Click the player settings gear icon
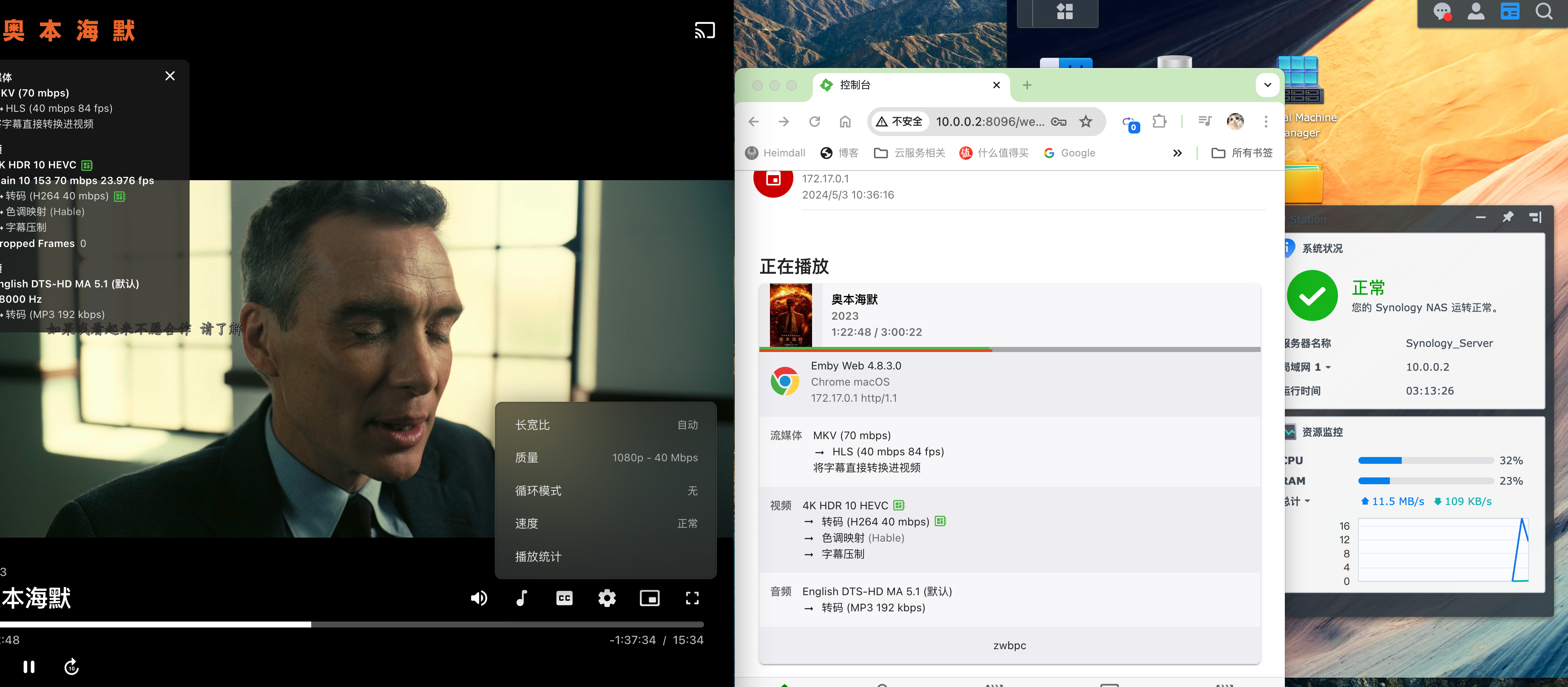1568x687 pixels. 607,598
